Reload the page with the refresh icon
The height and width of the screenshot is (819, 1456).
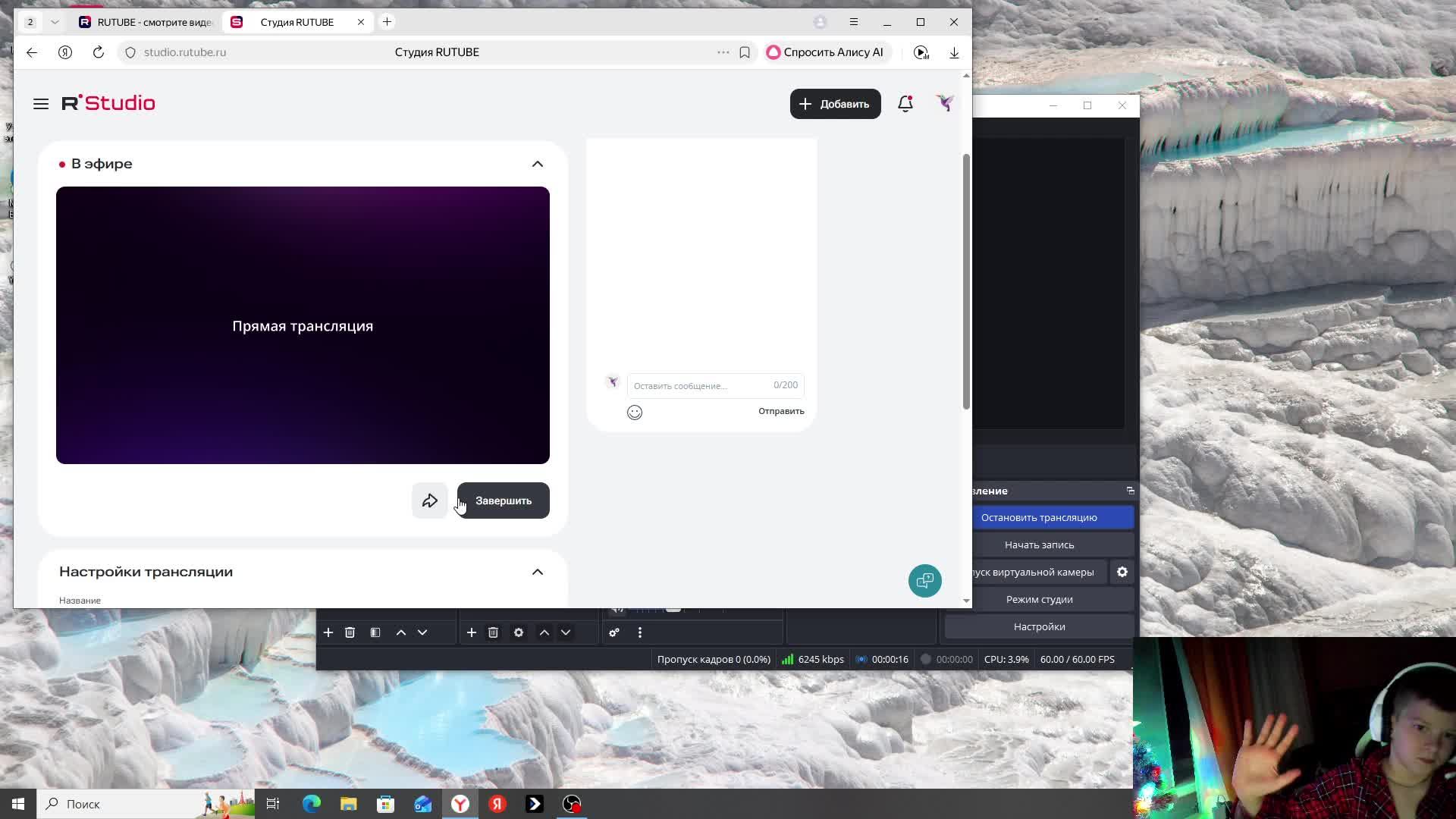click(99, 52)
